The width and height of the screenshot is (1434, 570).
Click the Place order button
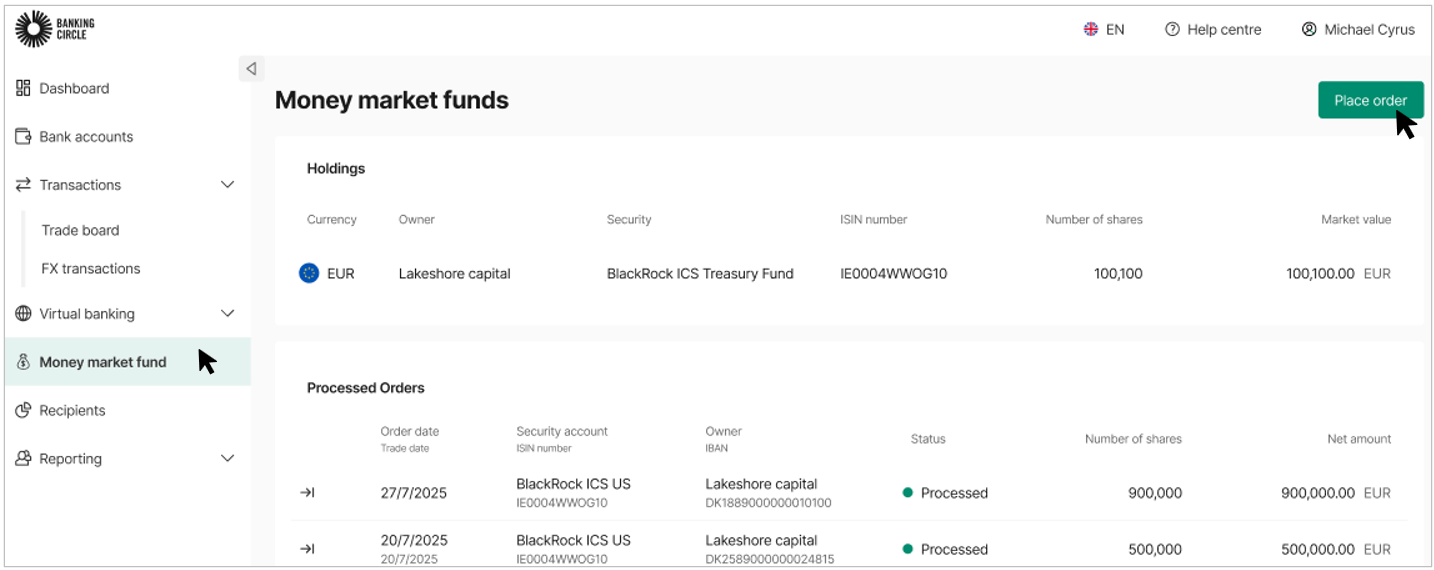point(1370,100)
